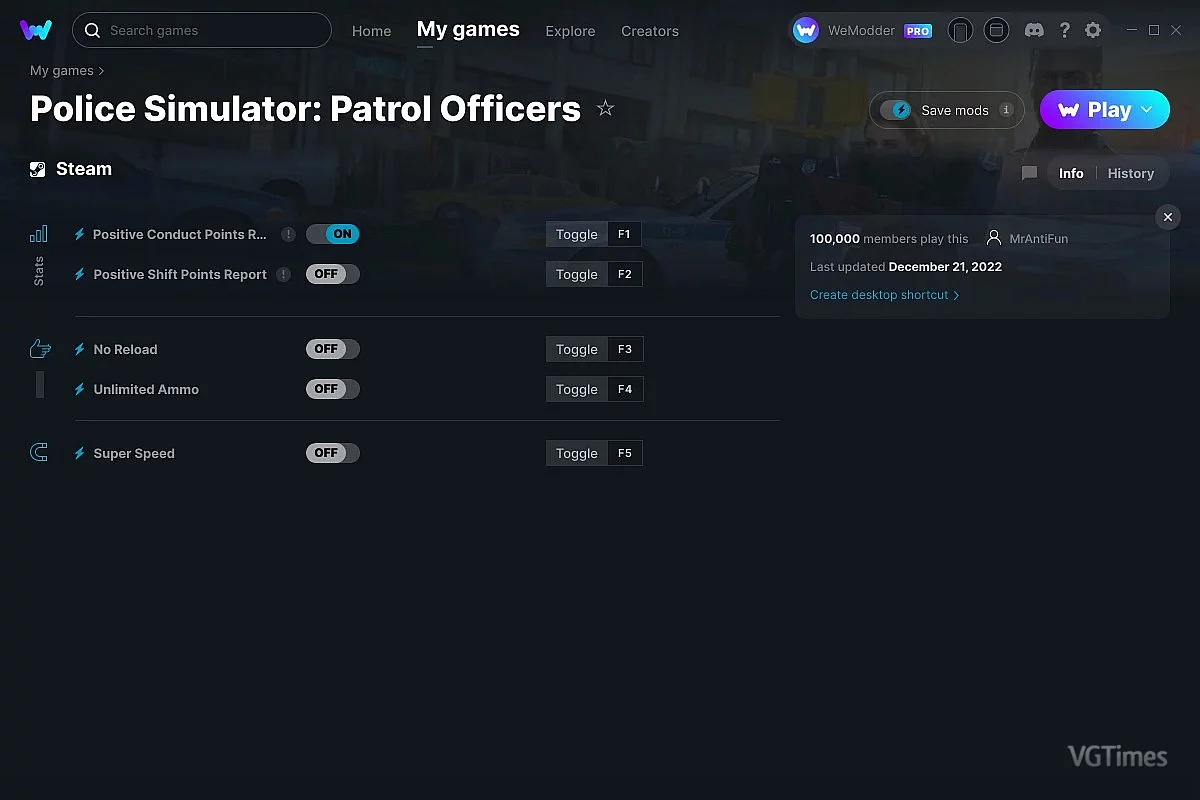
Task: Select the weapons pointing-hand category icon
Action: pos(40,349)
